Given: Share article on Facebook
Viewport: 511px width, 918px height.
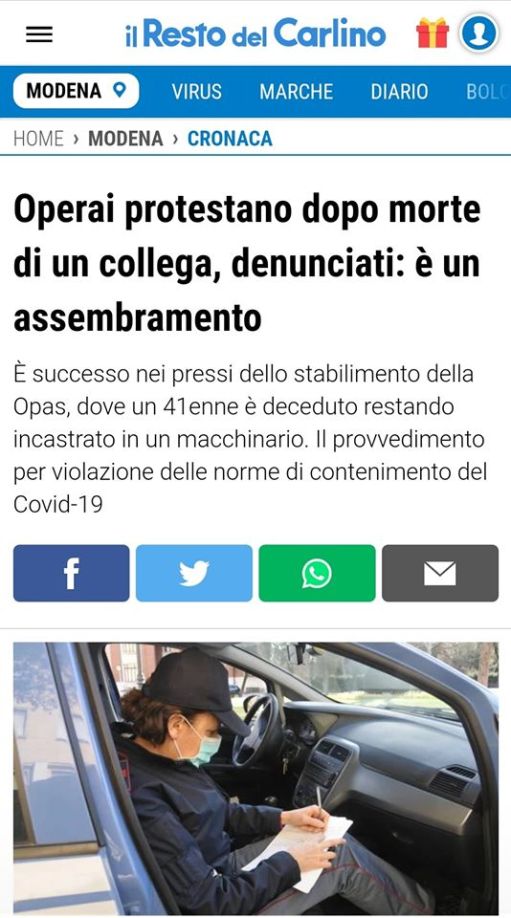Looking at the screenshot, I should pos(71,573).
